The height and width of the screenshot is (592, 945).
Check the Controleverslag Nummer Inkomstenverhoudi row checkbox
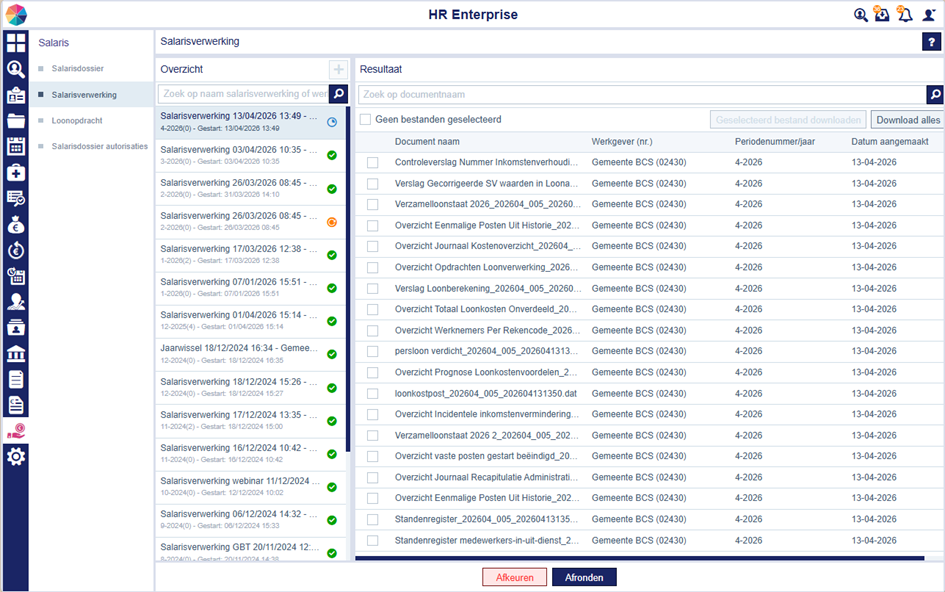tap(372, 163)
